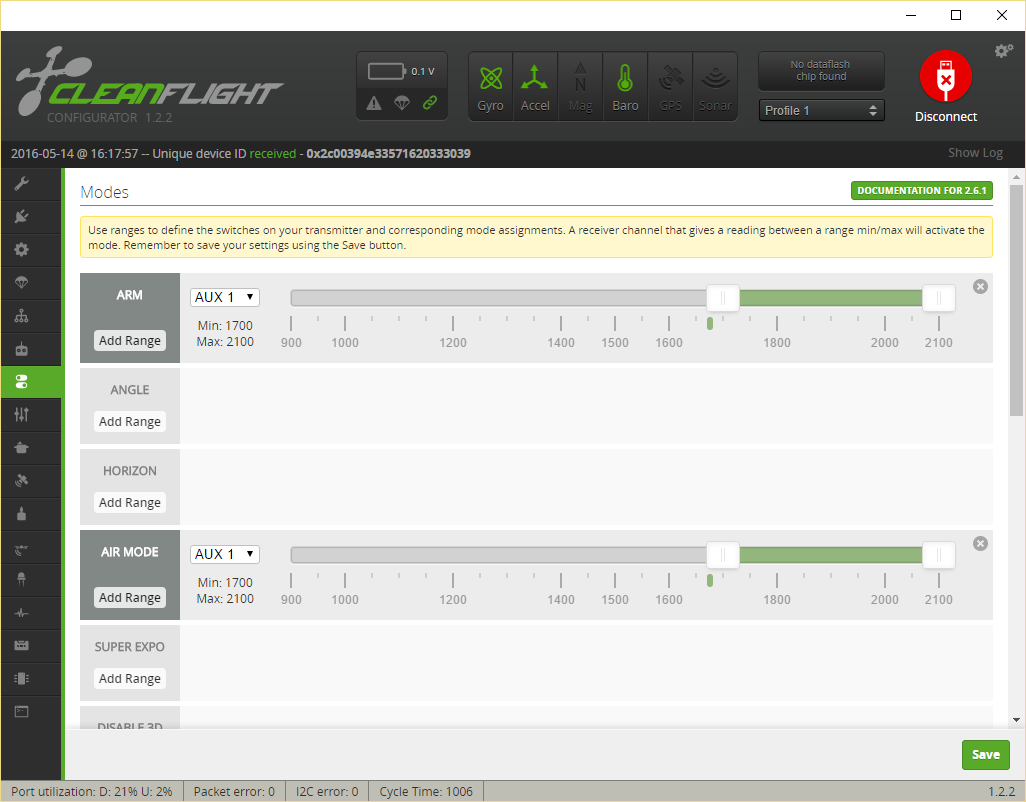
Task: Click the warning triangle status icon
Action: tap(374, 103)
